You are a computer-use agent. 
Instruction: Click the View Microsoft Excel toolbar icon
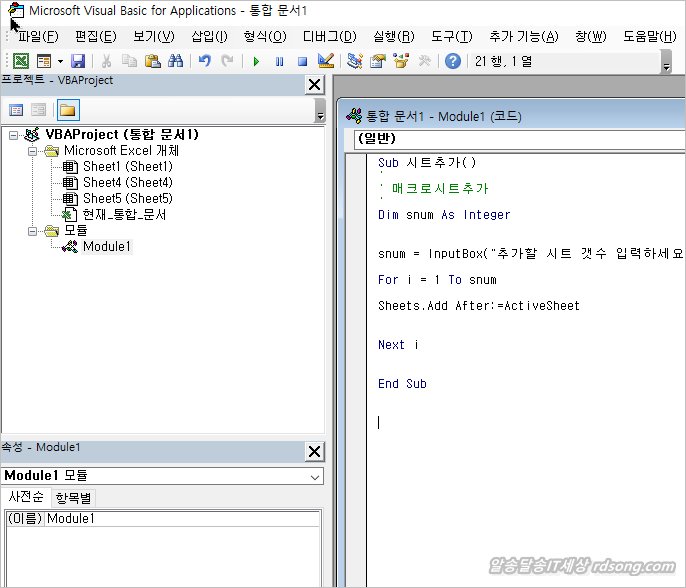pos(21,61)
